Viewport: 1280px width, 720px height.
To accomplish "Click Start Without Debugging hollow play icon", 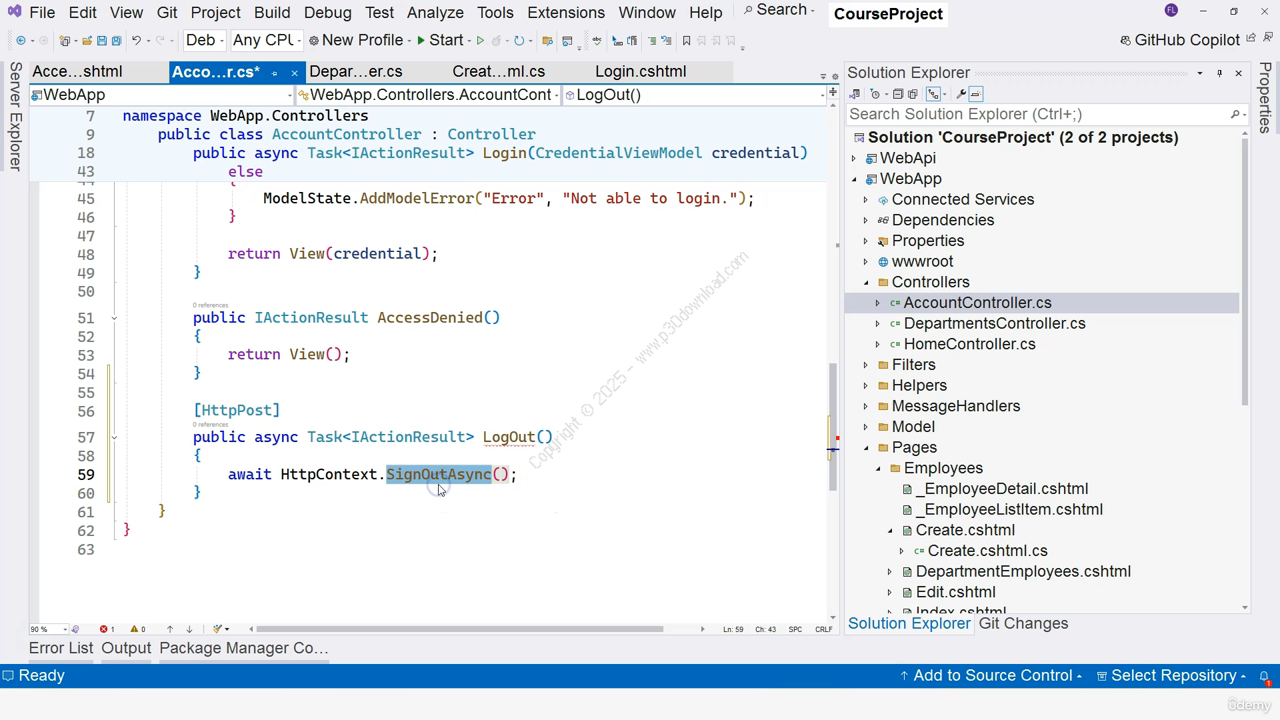I will 480,41.
